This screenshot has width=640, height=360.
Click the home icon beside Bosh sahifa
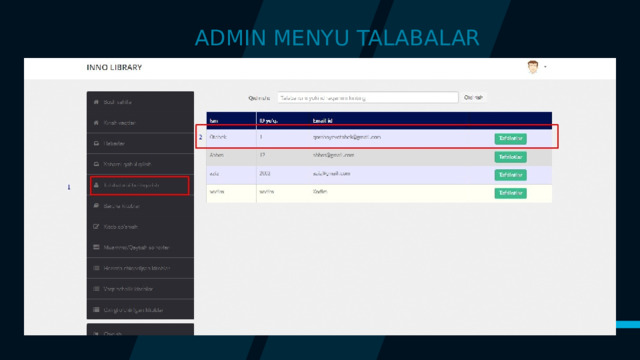pos(96,102)
